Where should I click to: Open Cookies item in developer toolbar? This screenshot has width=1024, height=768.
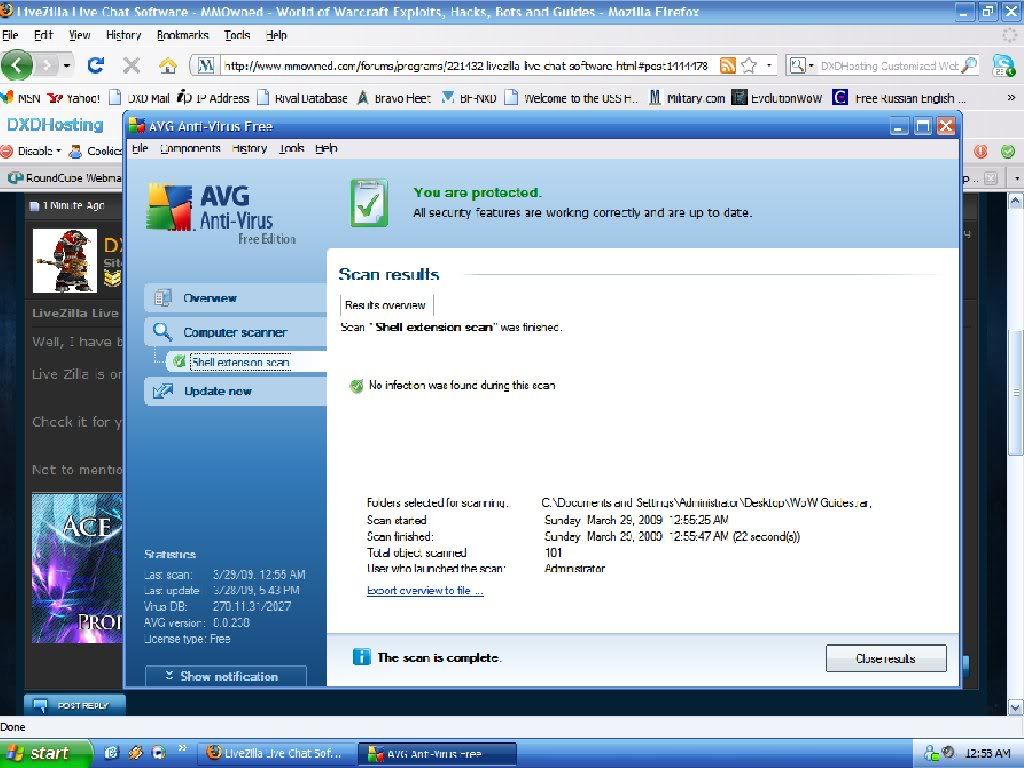(95, 151)
